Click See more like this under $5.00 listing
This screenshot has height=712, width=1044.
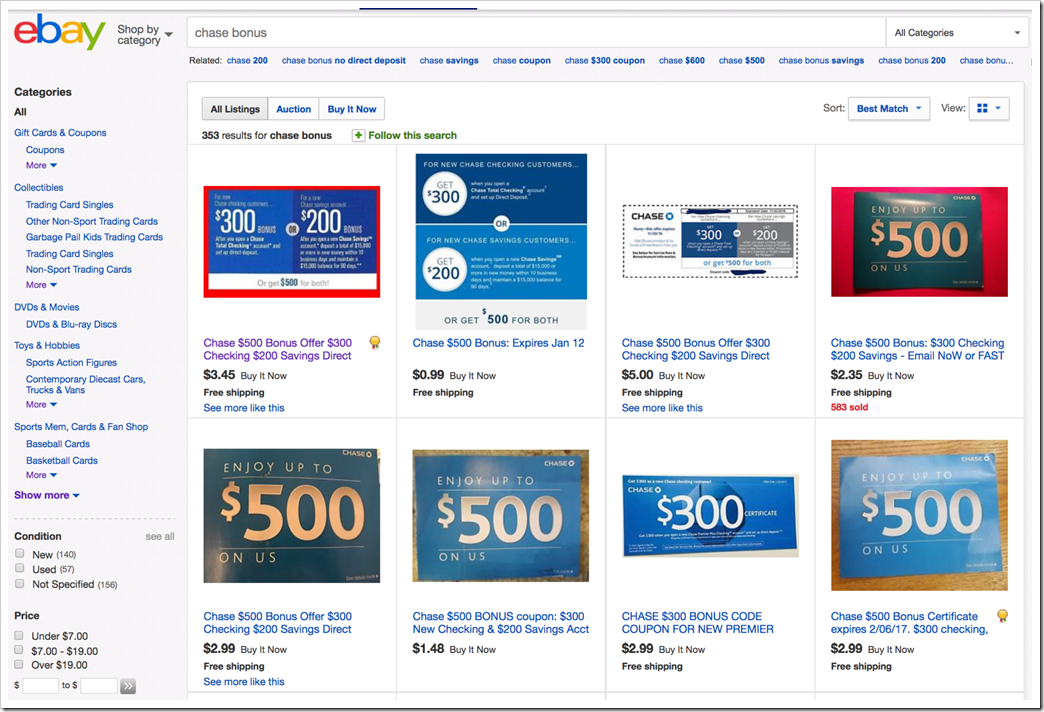pyautogui.click(x=662, y=408)
